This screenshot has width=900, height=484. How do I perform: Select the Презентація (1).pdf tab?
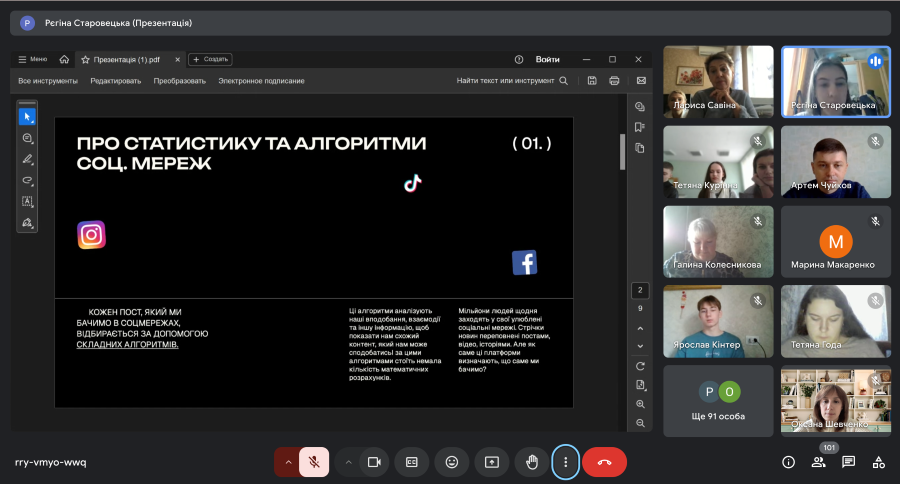(x=126, y=59)
